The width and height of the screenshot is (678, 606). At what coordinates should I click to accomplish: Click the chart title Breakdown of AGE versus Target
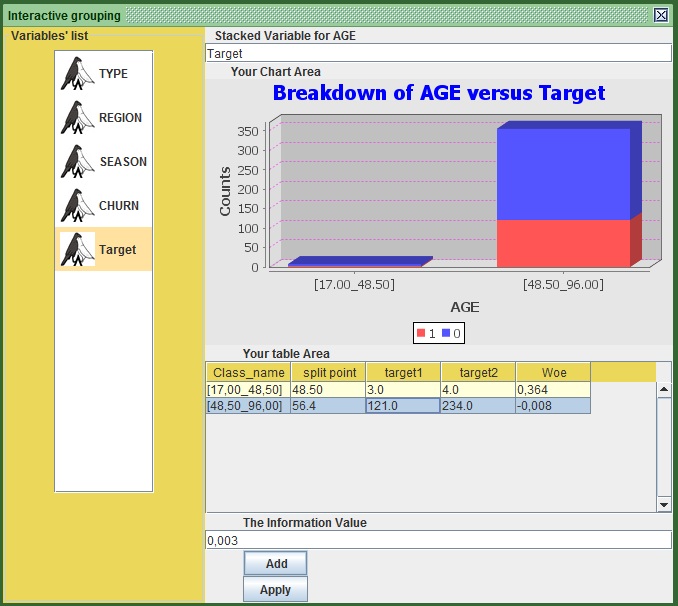click(x=438, y=93)
